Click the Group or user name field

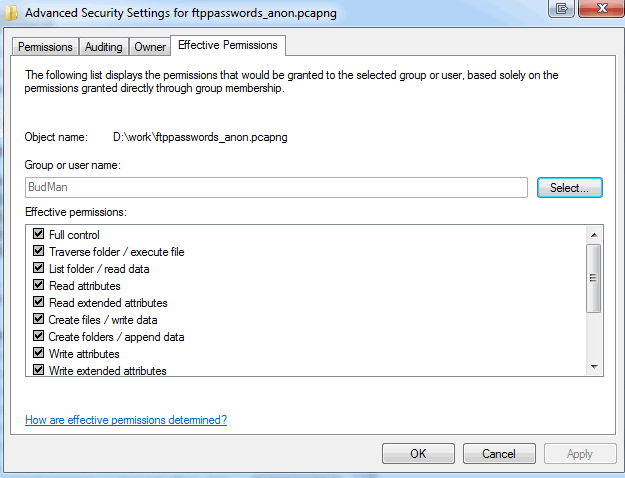point(276,187)
